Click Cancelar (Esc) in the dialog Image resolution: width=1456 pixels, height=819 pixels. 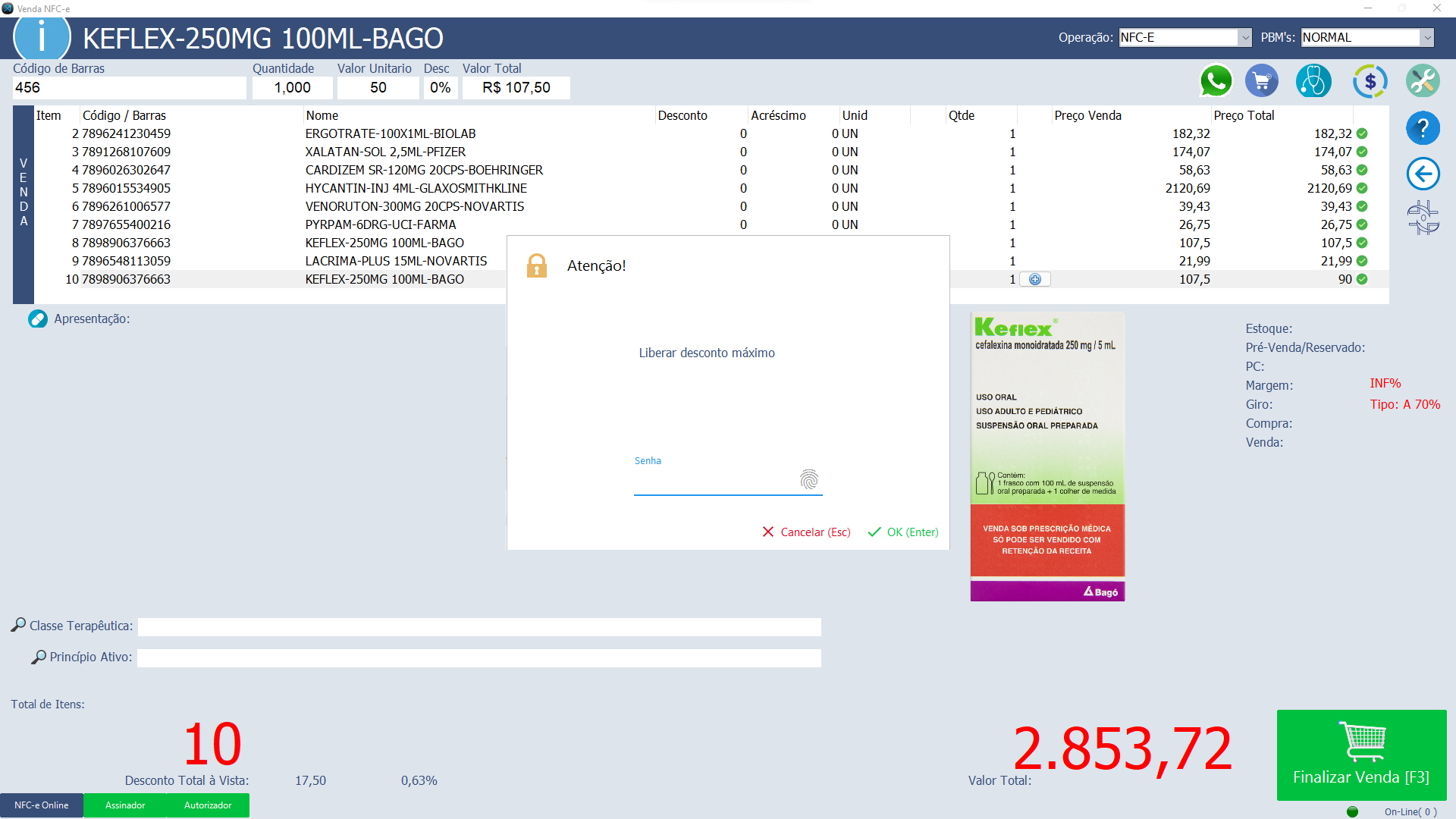click(x=806, y=532)
